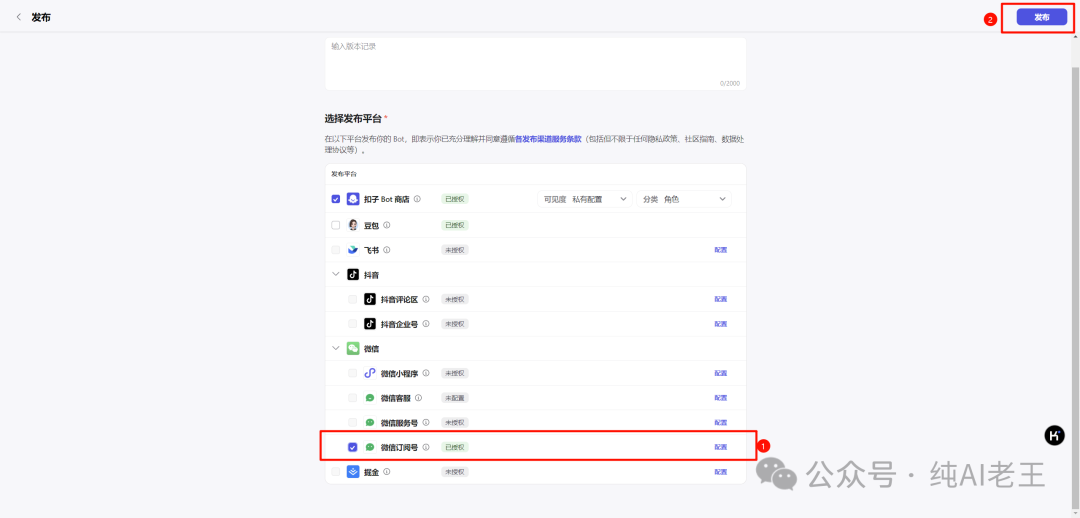Click 配置 link for 抖音评论区
Viewport: 1080px width, 518px height.
720,299
